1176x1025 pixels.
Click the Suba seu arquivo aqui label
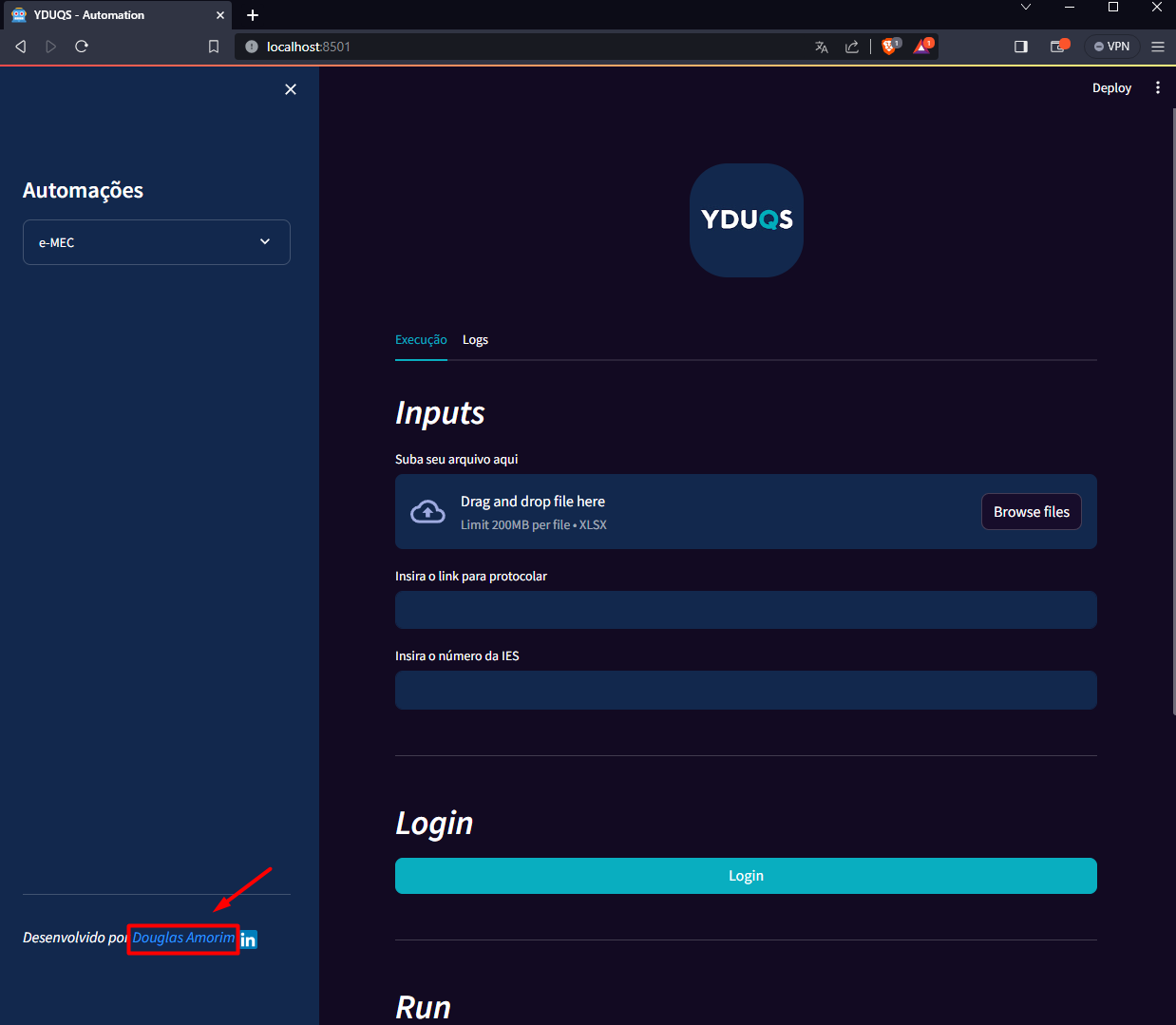(457, 460)
